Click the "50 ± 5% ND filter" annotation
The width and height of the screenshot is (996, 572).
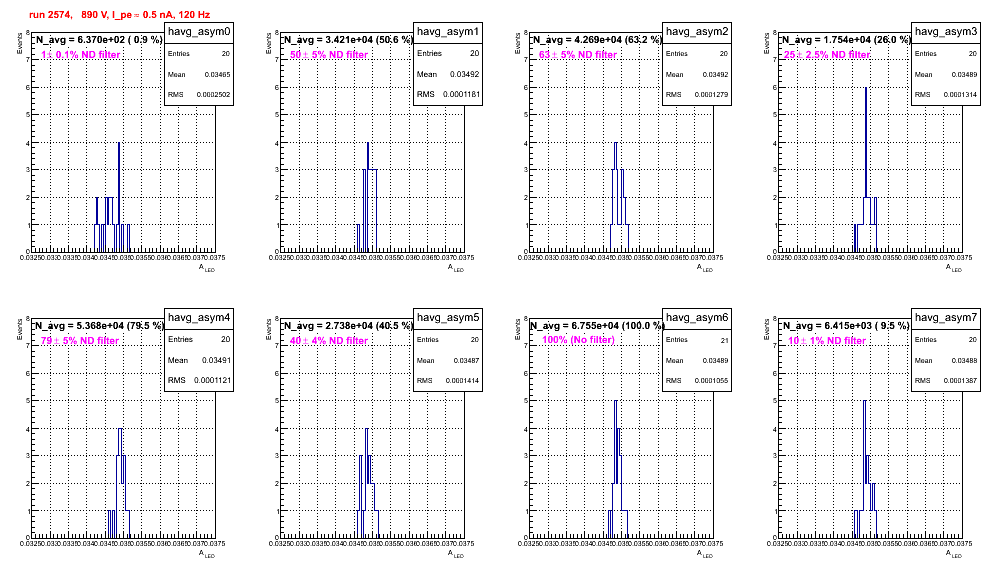click(x=329, y=55)
